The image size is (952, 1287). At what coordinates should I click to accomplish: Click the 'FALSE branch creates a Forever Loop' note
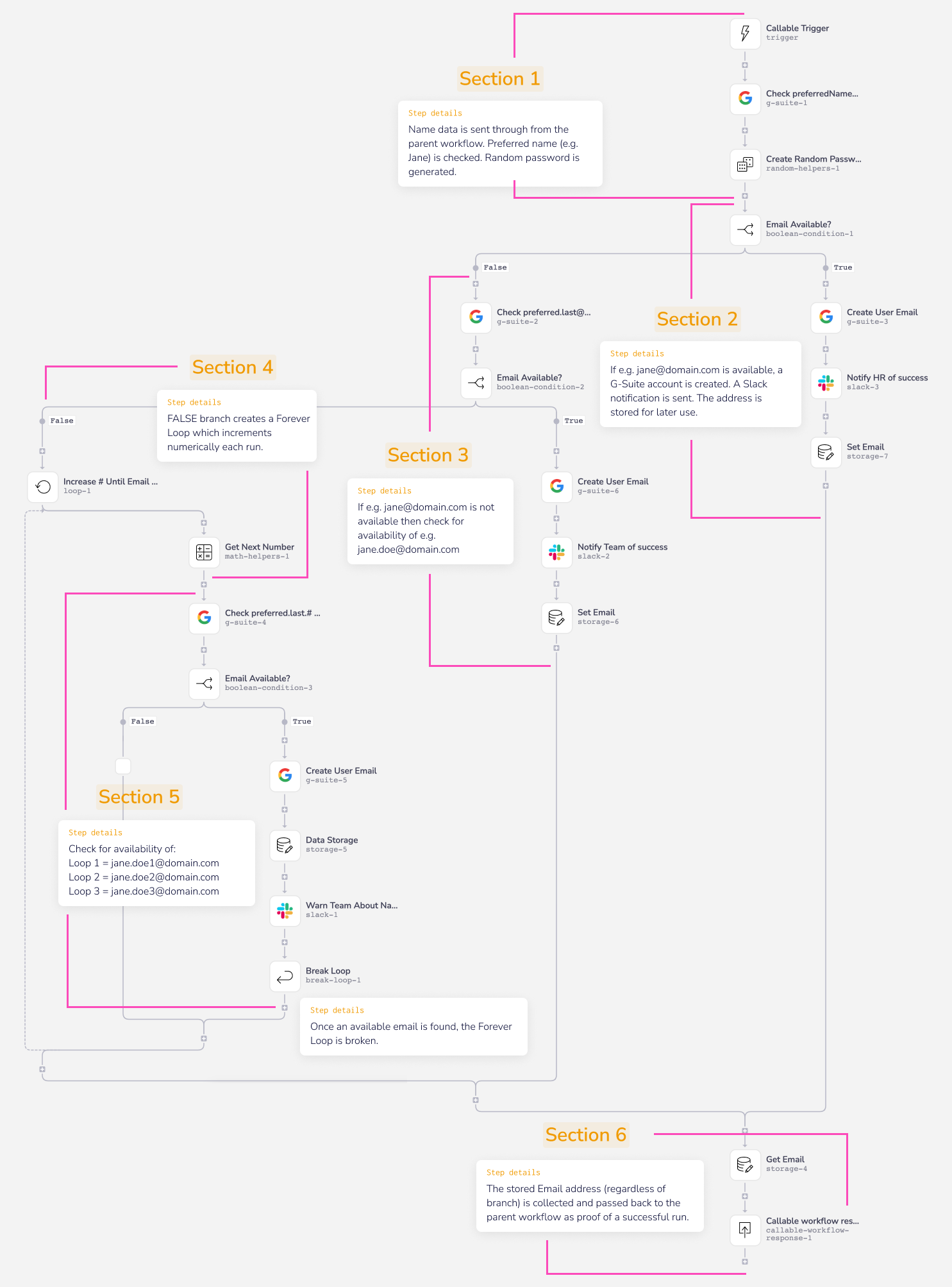pyautogui.click(x=237, y=426)
